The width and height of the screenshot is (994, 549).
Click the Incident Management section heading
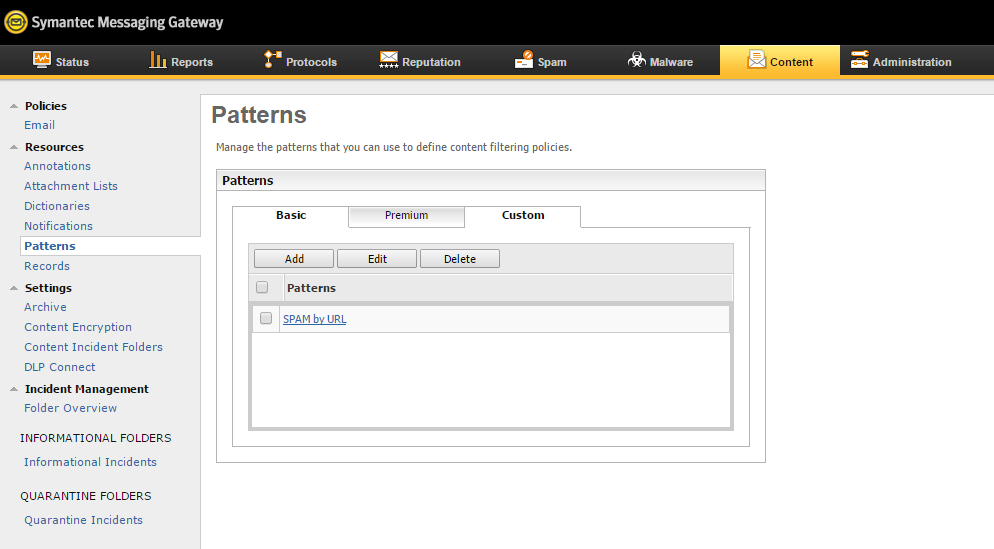[86, 389]
